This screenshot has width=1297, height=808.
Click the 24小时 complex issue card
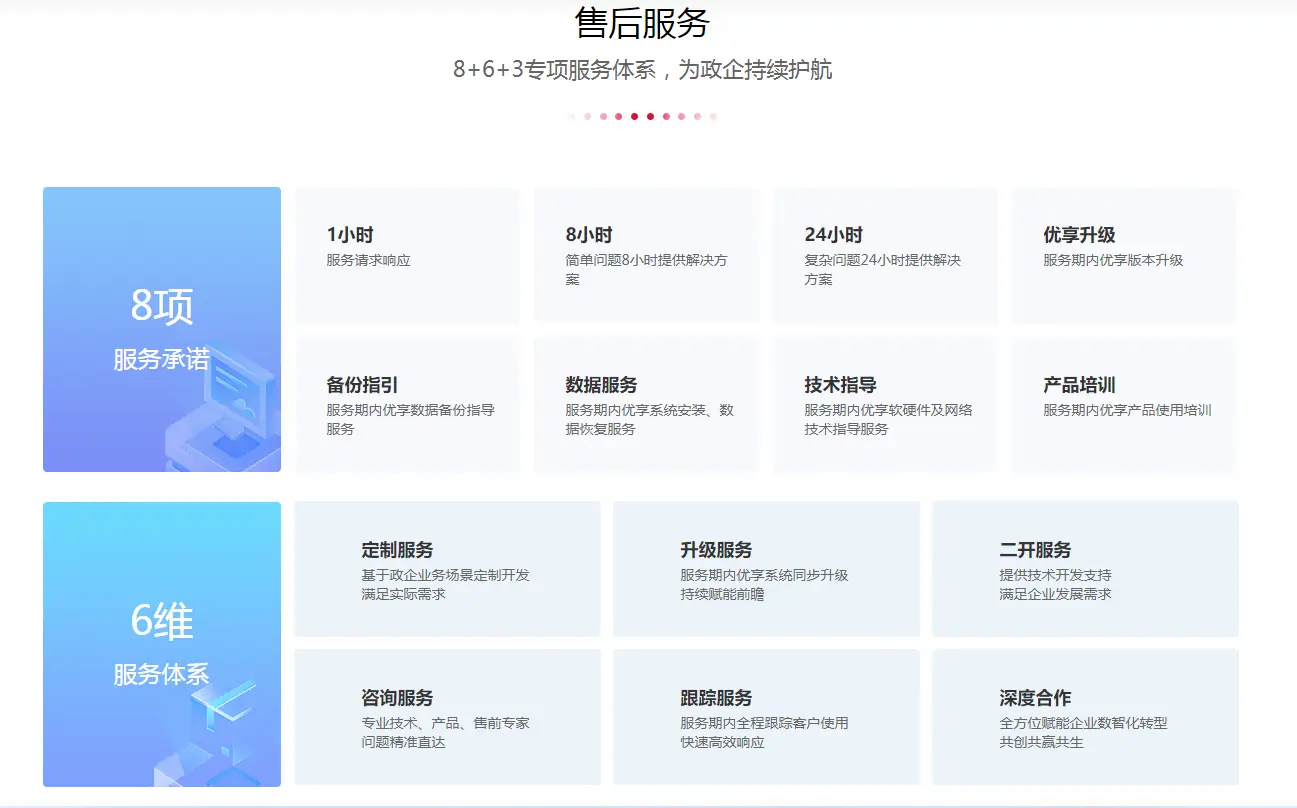click(885, 255)
